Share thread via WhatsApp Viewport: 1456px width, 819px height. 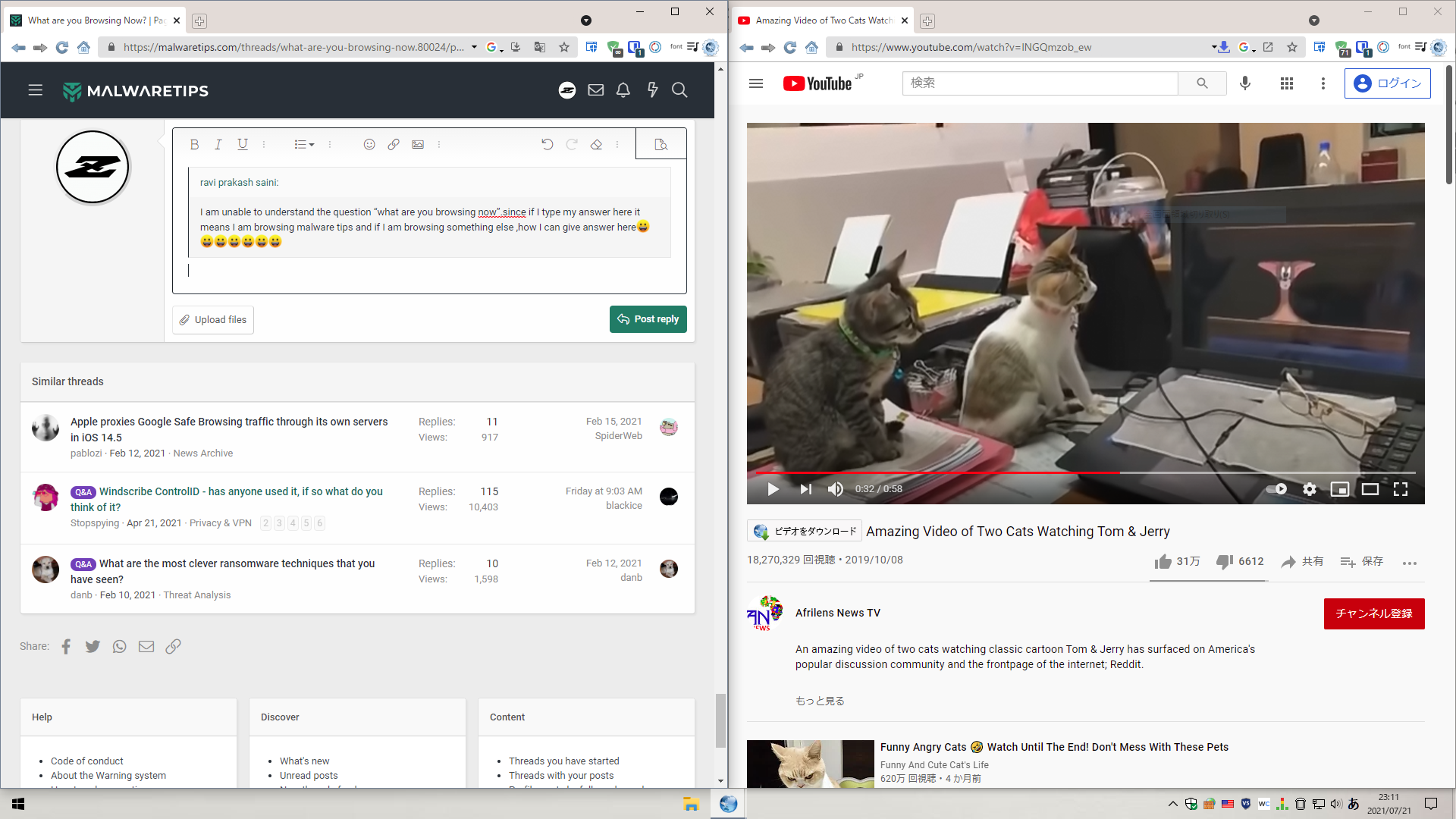[120, 646]
